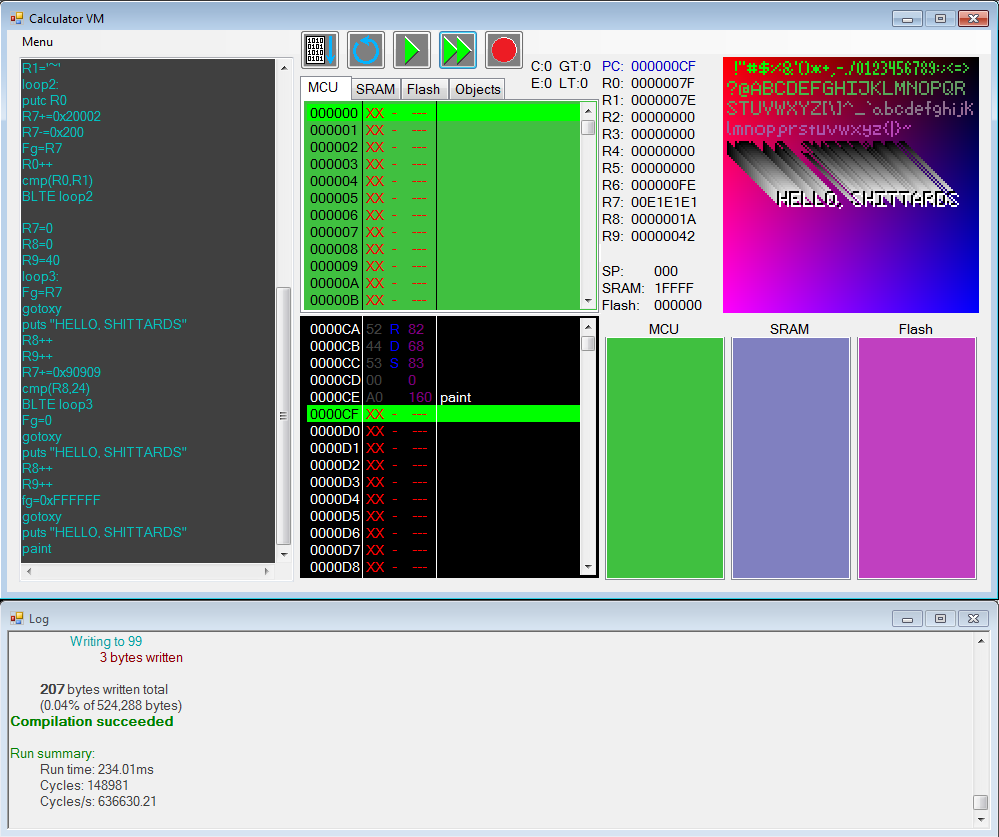This screenshot has height=837, width=999.
Task: Click the 'Compilation succeeded' log message
Action: 92,721
